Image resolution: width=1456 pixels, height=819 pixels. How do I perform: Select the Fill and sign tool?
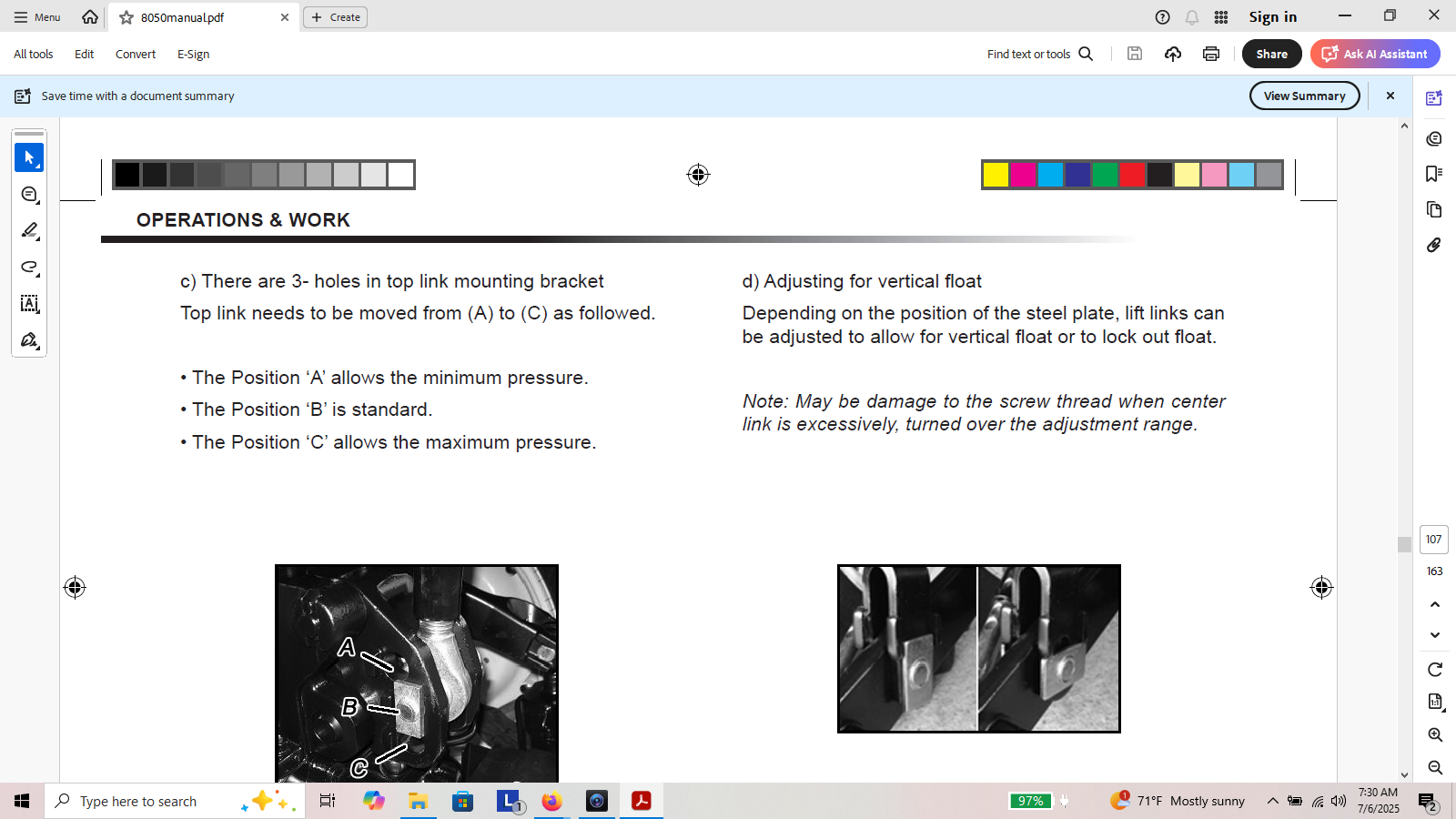tap(29, 339)
